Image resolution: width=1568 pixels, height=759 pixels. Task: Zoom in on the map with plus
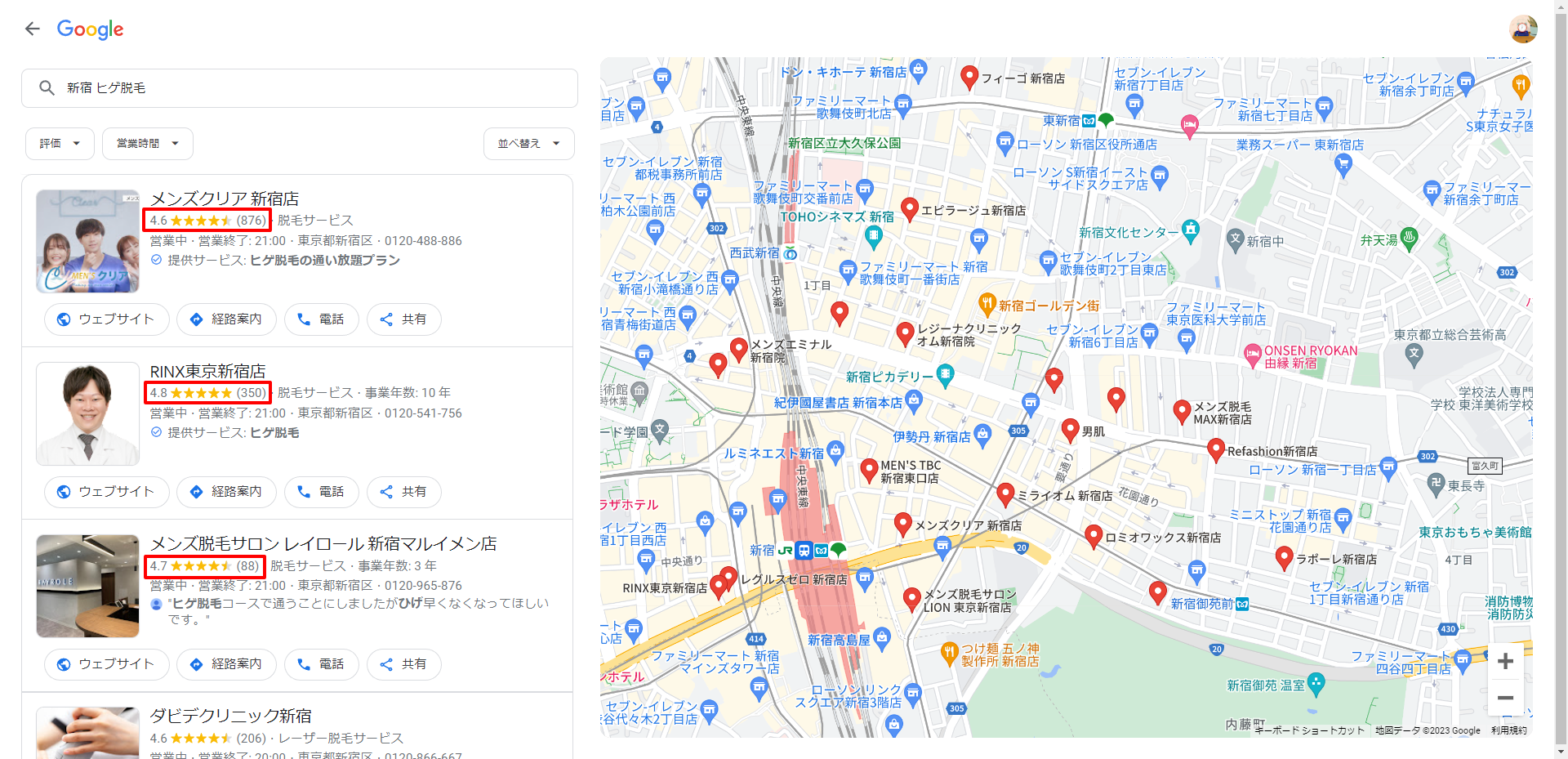(x=1505, y=661)
